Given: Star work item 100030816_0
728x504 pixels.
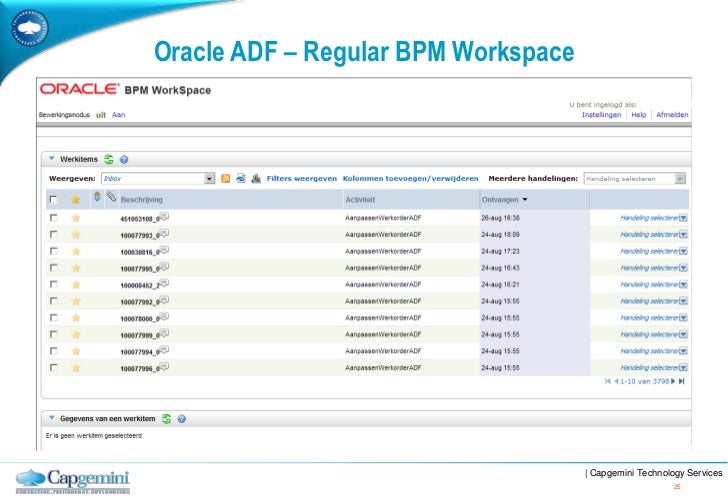Looking at the screenshot, I should coord(76,252).
